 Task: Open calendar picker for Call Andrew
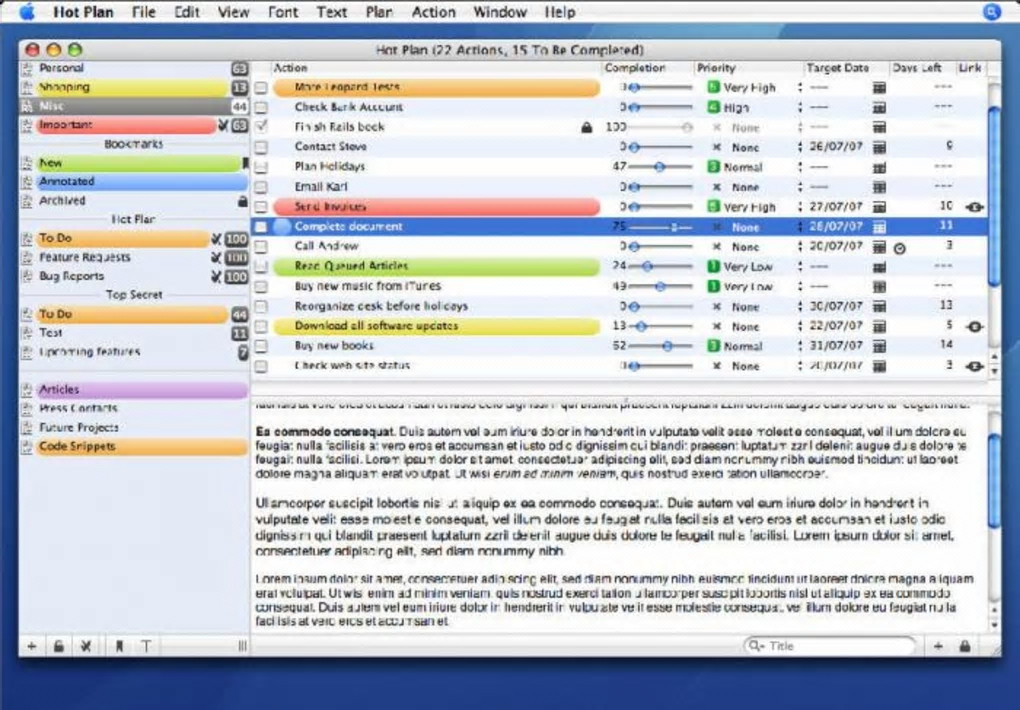(x=879, y=247)
